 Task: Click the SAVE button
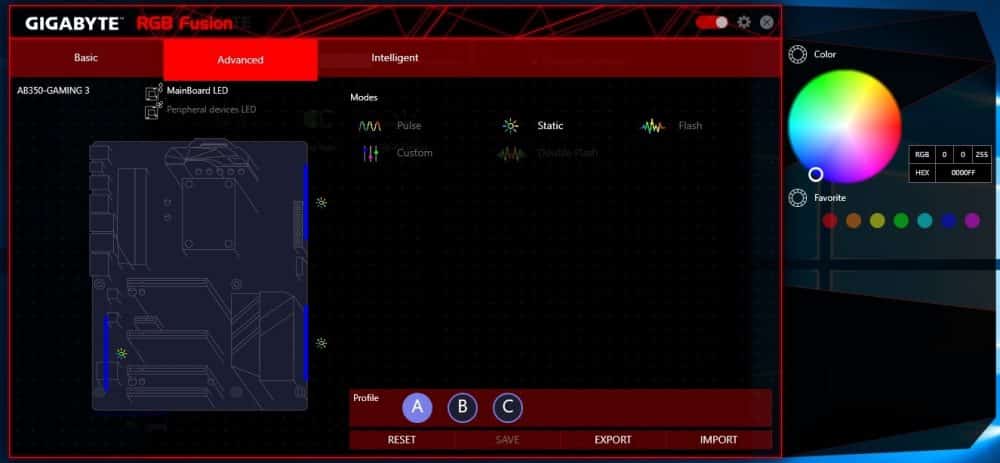[508, 440]
